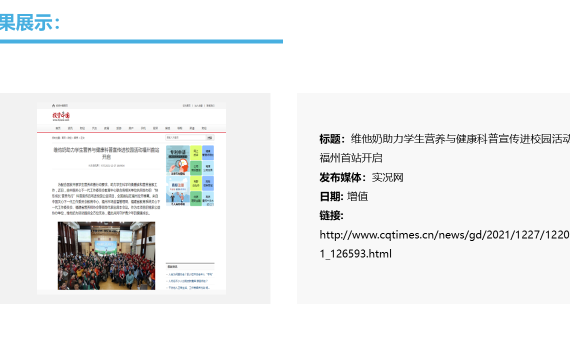Click the top yellow tile in the sidebar grid
The width and height of the screenshot is (570, 360).
196,152
